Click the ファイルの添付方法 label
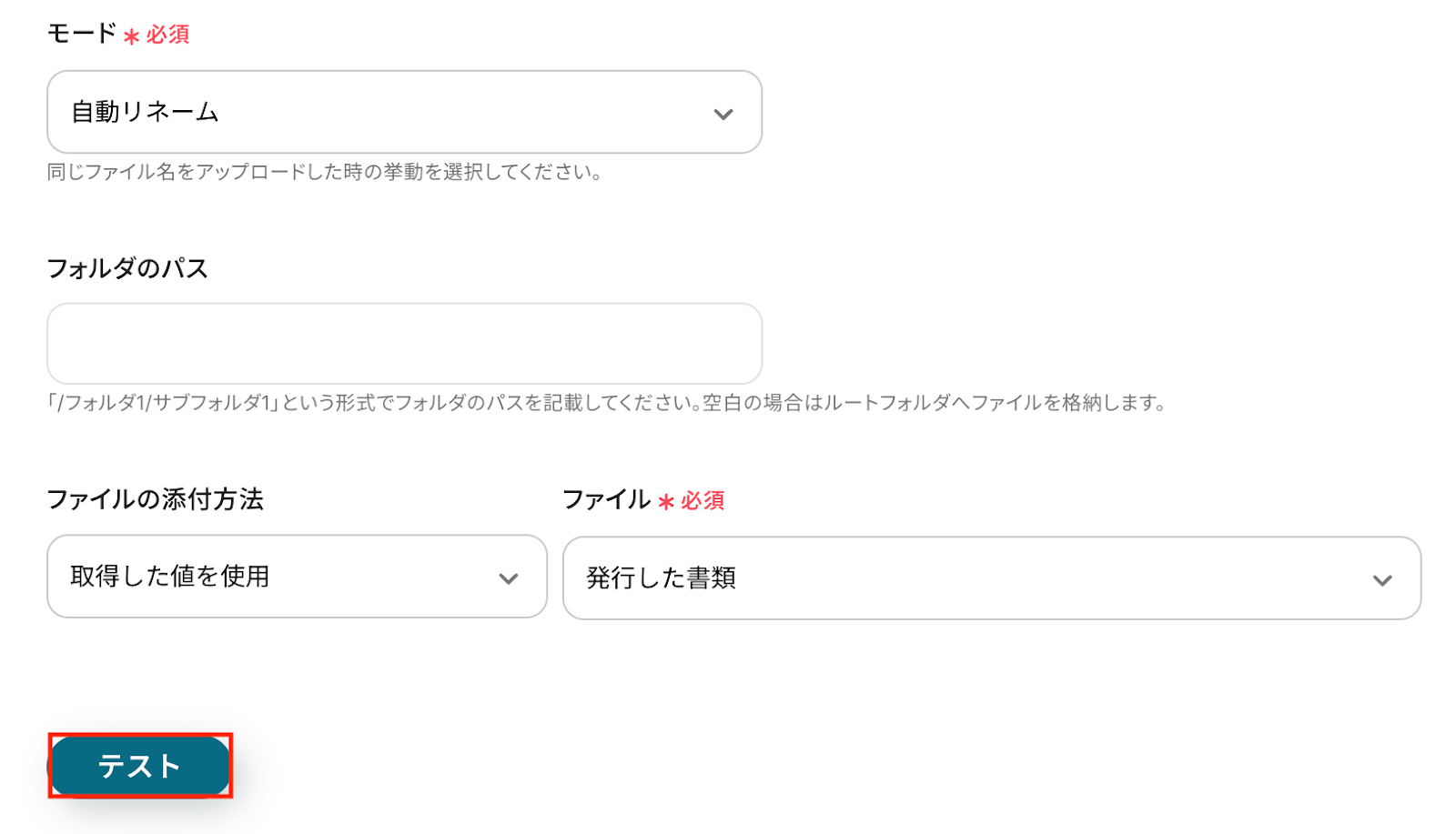 pyautogui.click(x=155, y=499)
